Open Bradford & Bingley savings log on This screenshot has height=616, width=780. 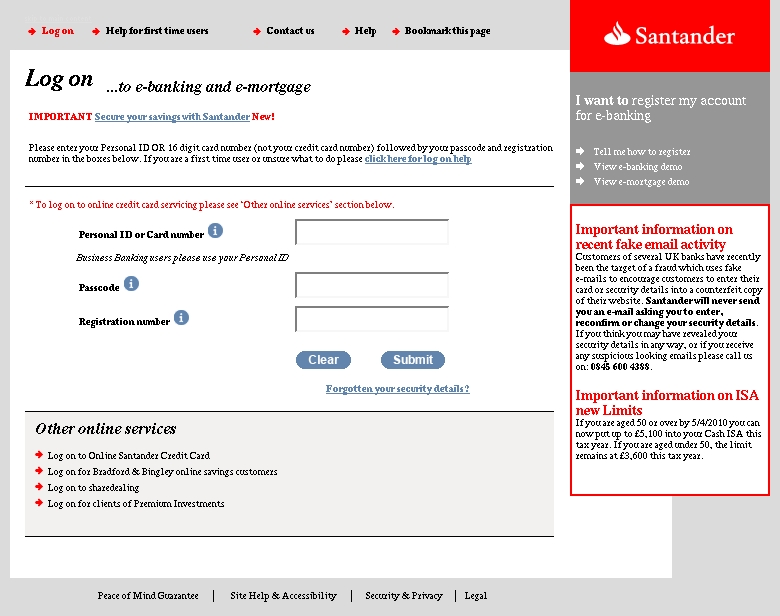162,471
